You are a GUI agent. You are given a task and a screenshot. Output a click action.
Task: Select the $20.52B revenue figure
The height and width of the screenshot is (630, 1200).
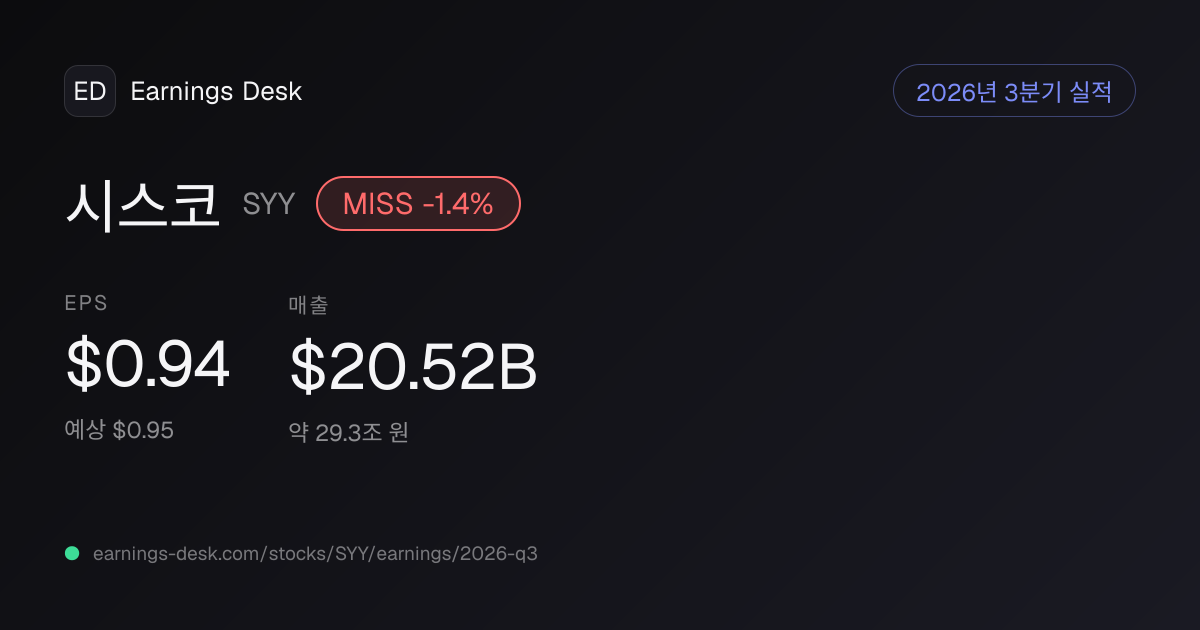point(414,367)
